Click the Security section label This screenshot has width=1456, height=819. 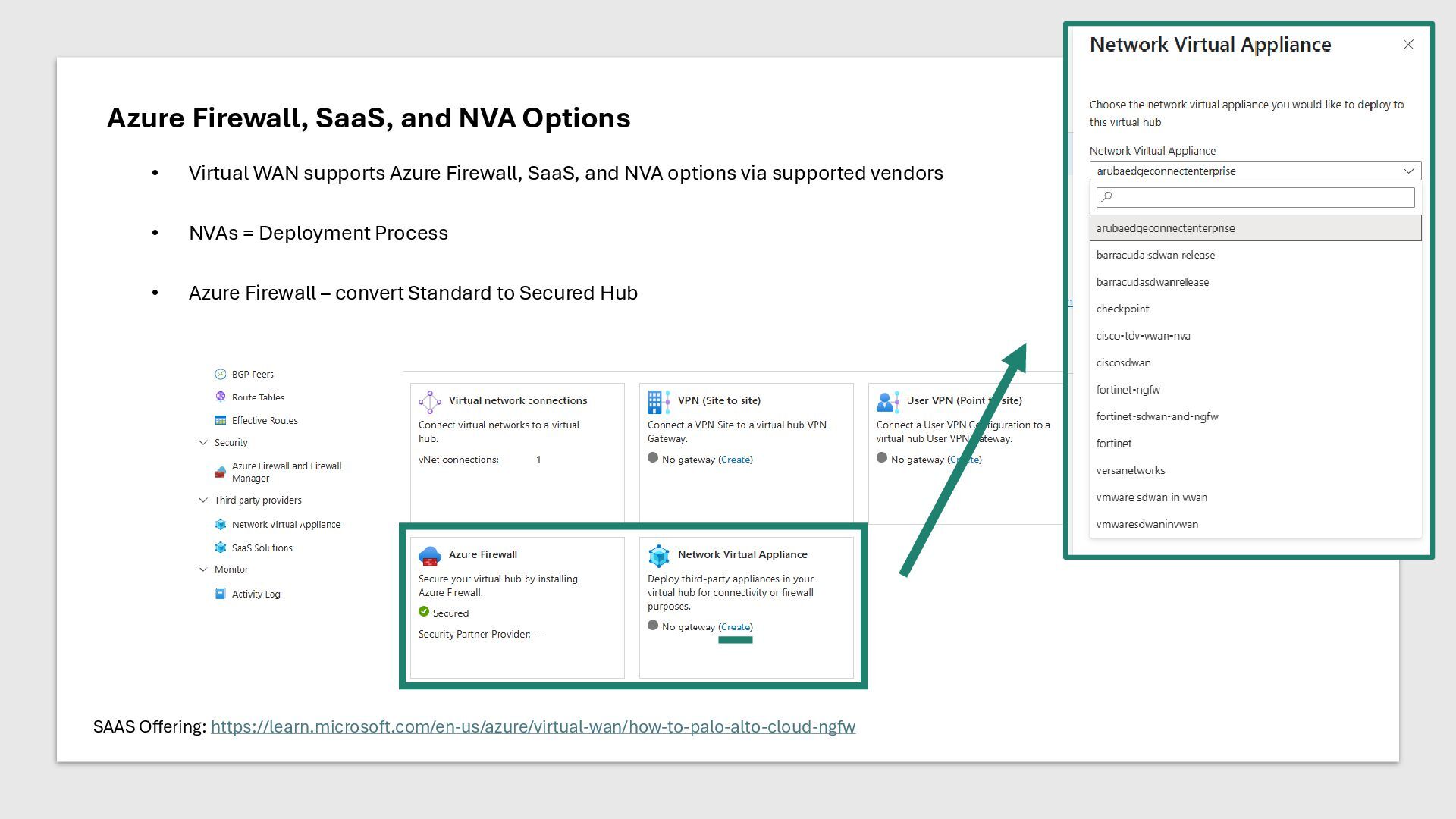(x=231, y=442)
